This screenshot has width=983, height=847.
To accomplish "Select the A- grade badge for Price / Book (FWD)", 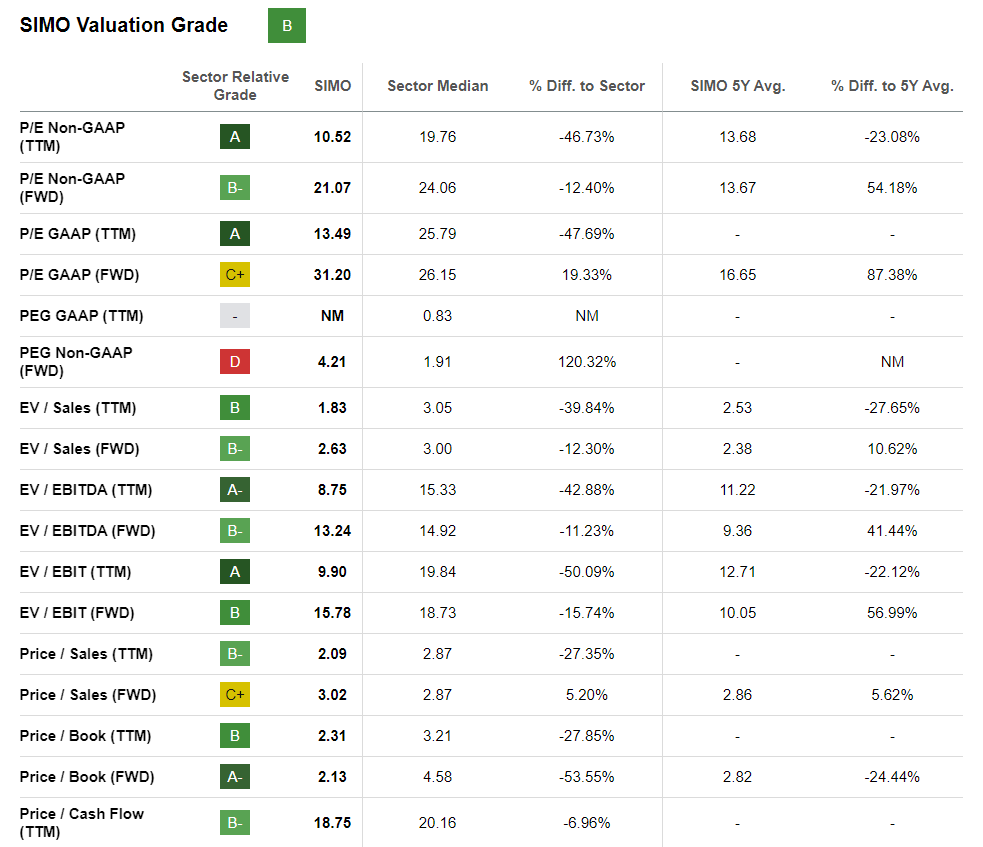I will point(235,777).
